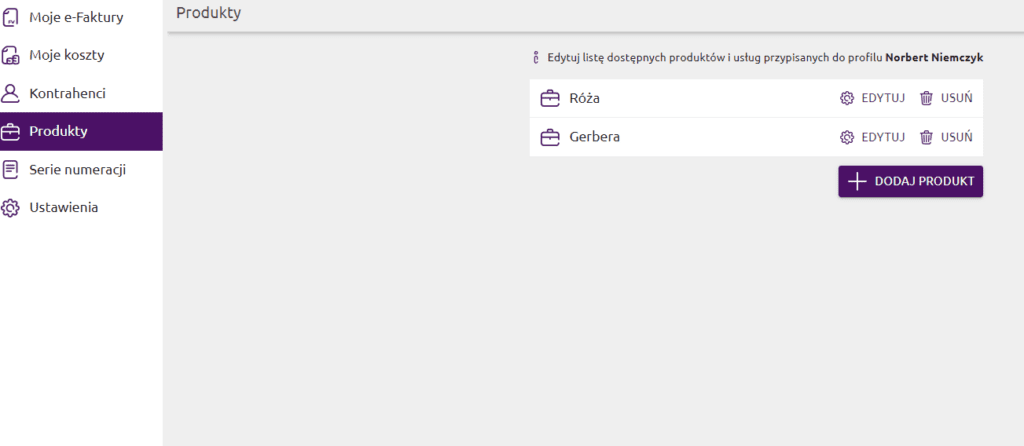Click the gear icon in Gerbera row
The image size is (1024, 446).
pyautogui.click(x=847, y=137)
